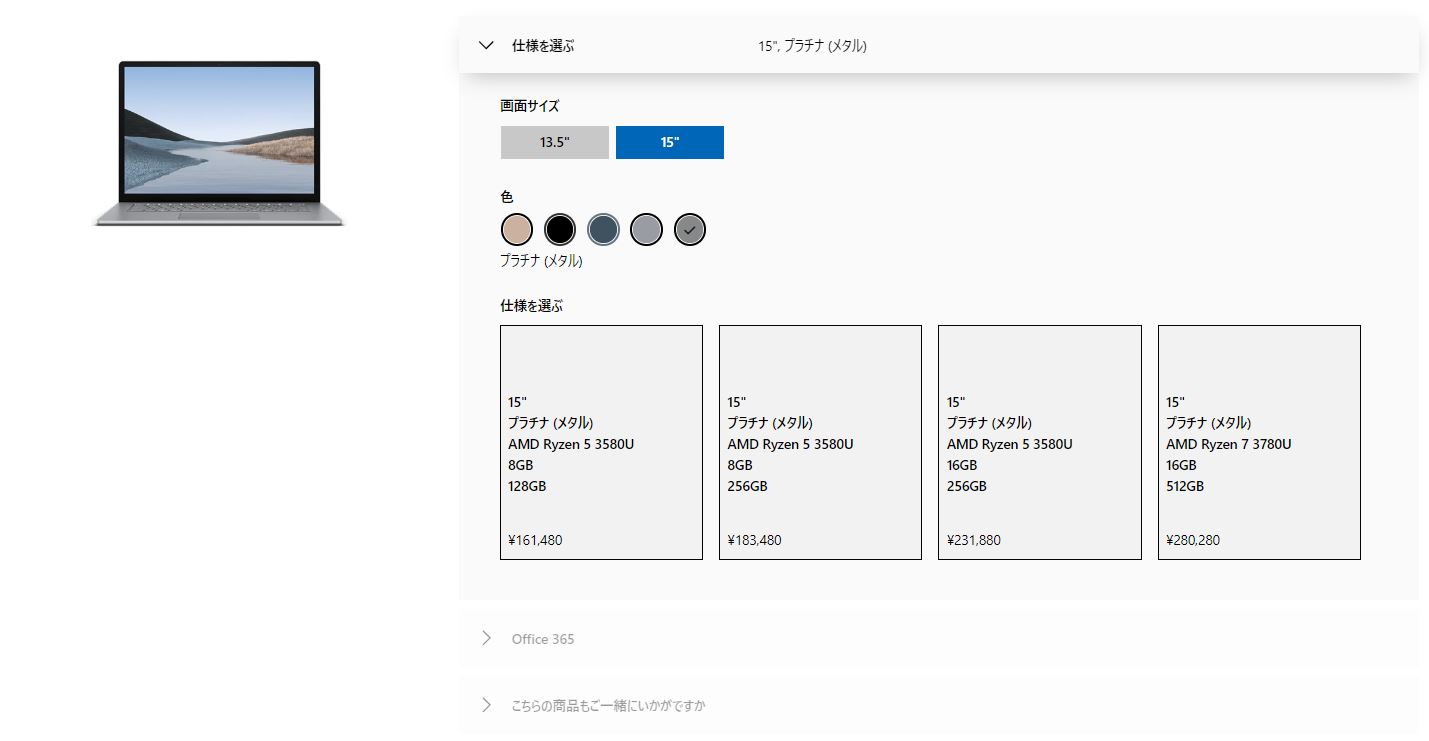Click the ¥161,480 price text

coord(535,540)
